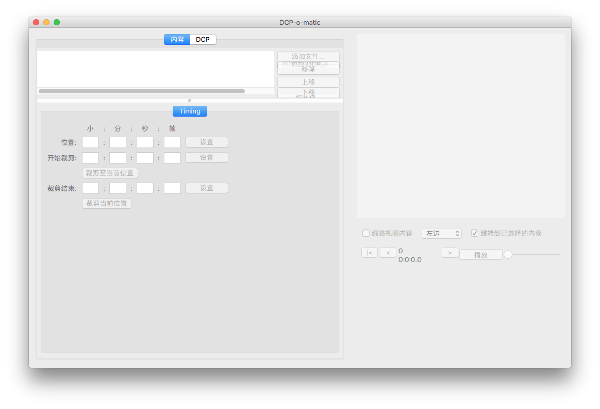Click the 0:0:0.0 timecode readout
600x409 pixels.
[410, 259]
